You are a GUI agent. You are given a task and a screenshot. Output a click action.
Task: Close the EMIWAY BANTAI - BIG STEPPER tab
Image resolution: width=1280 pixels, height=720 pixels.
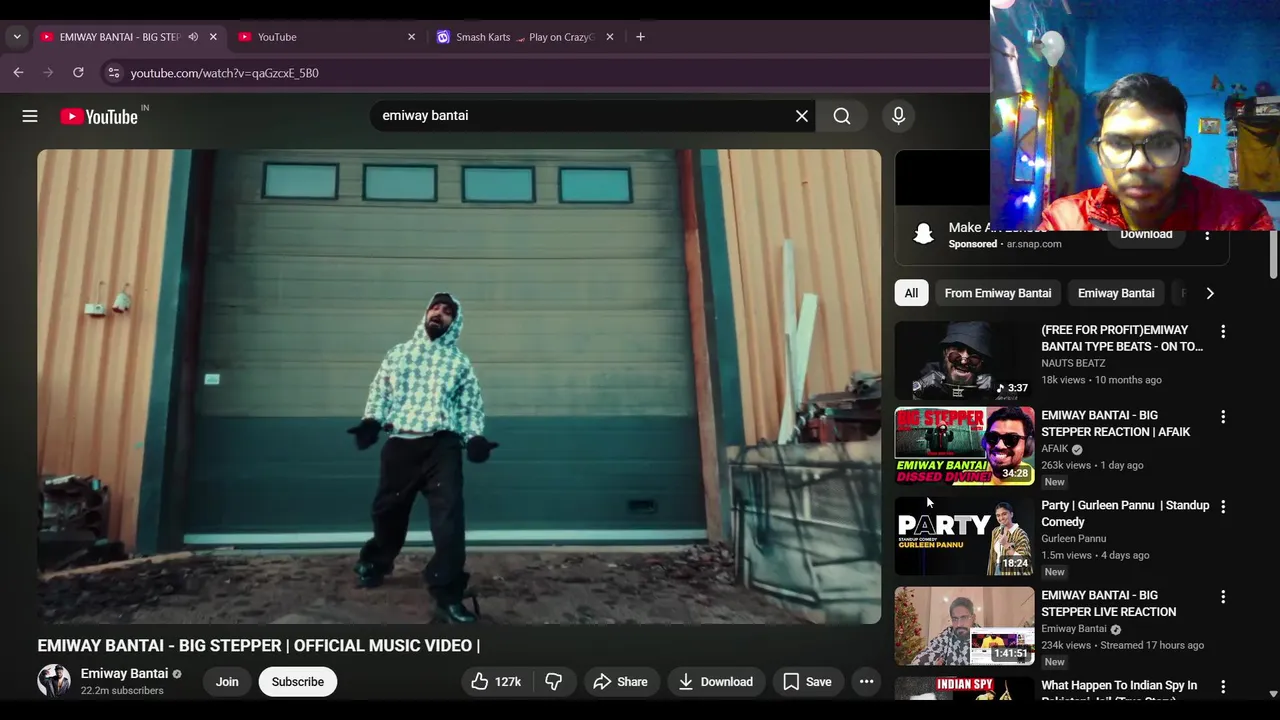click(x=213, y=37)
